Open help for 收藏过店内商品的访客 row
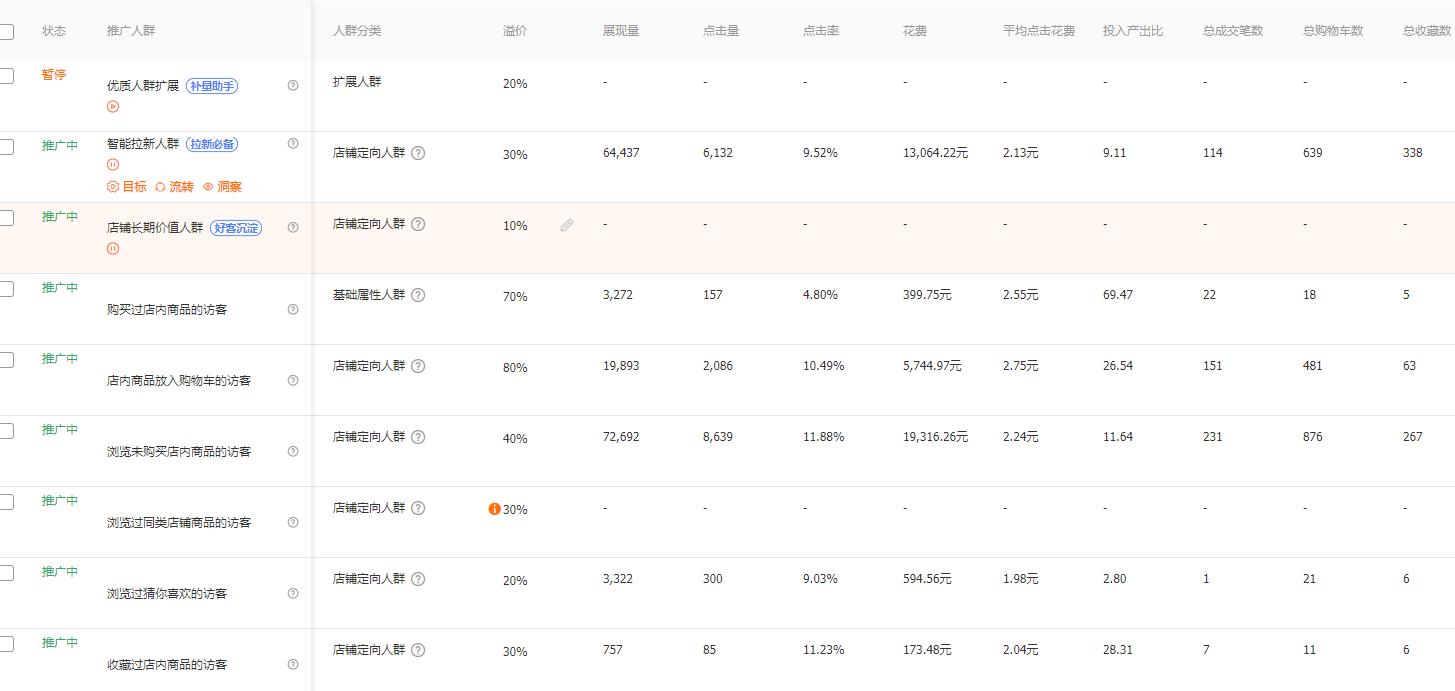1455x691 pixels. click(292, 663)
